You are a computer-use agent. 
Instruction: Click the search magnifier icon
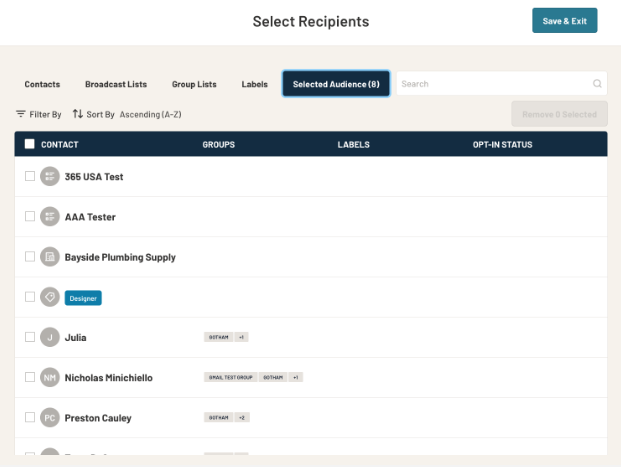pos(597,84)
